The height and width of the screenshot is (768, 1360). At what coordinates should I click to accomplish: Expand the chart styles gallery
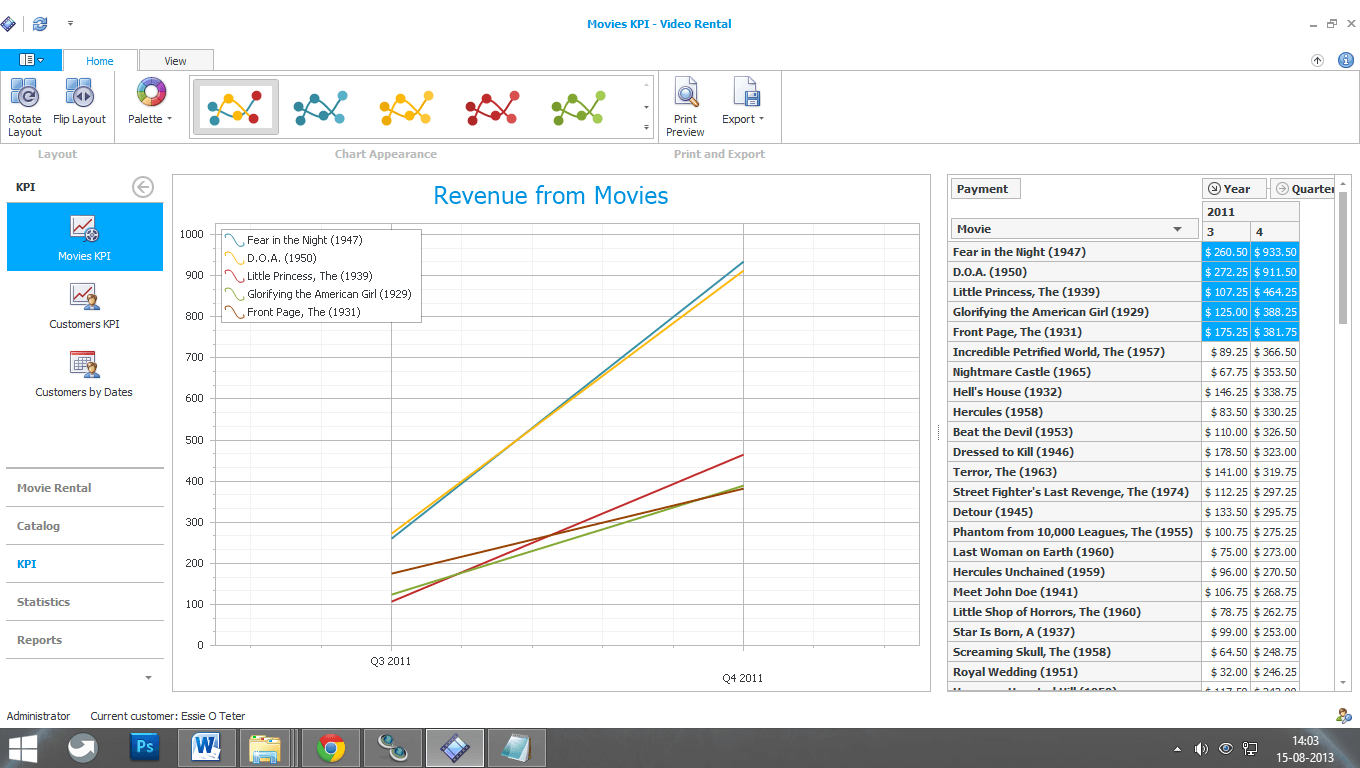click(646, 128)
